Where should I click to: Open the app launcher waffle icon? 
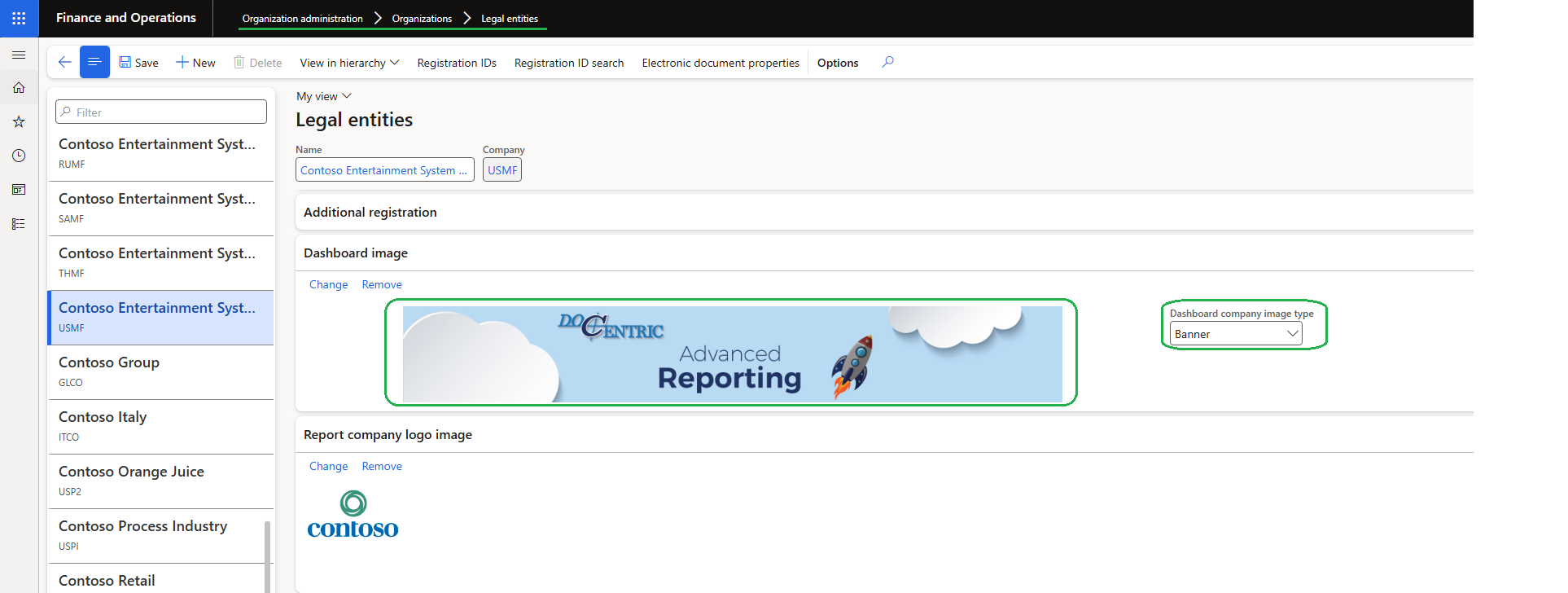pyautogui.click(x=19, y=18)
